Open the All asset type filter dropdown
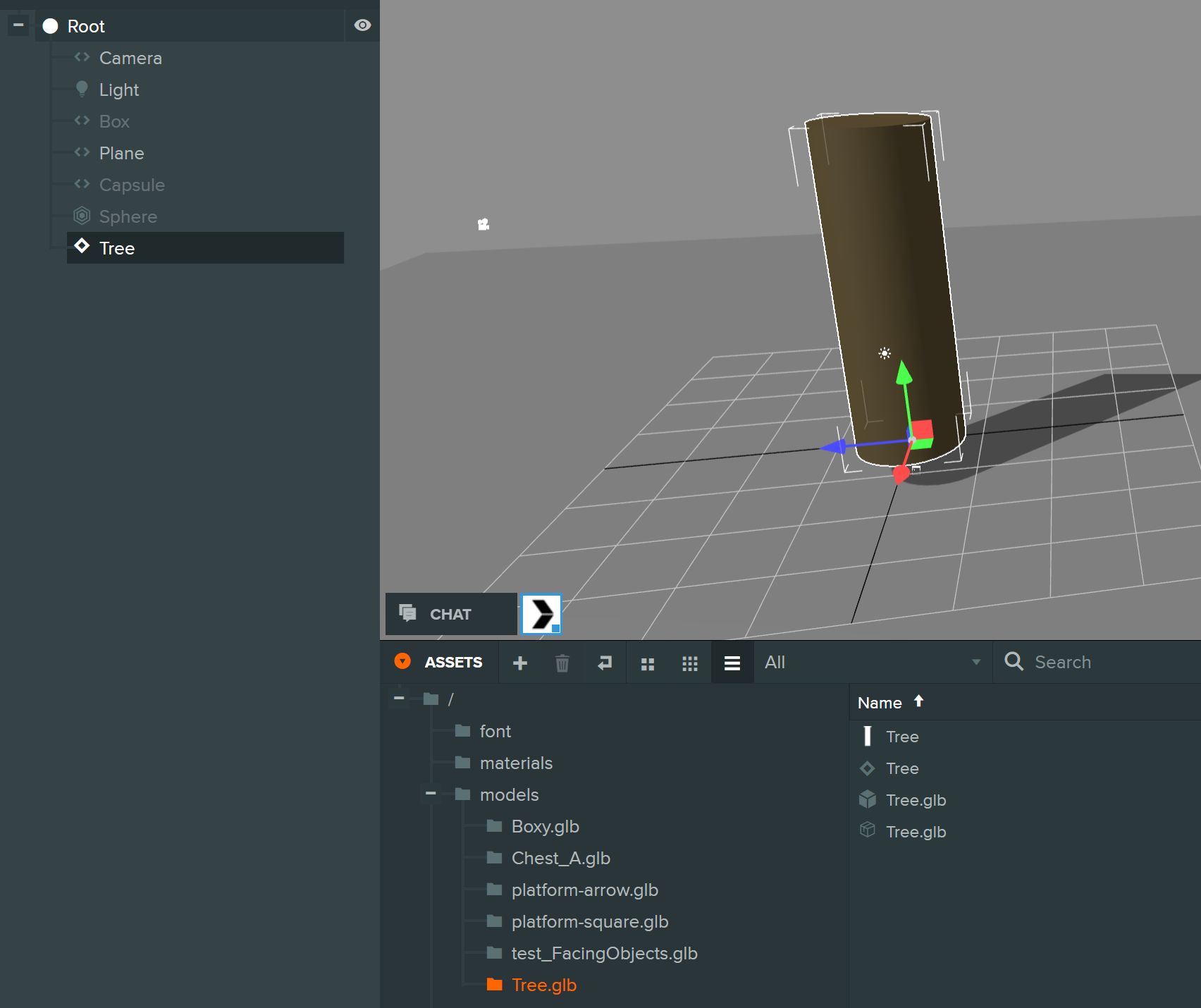The image size is (1201, 1008). (873, 662)
